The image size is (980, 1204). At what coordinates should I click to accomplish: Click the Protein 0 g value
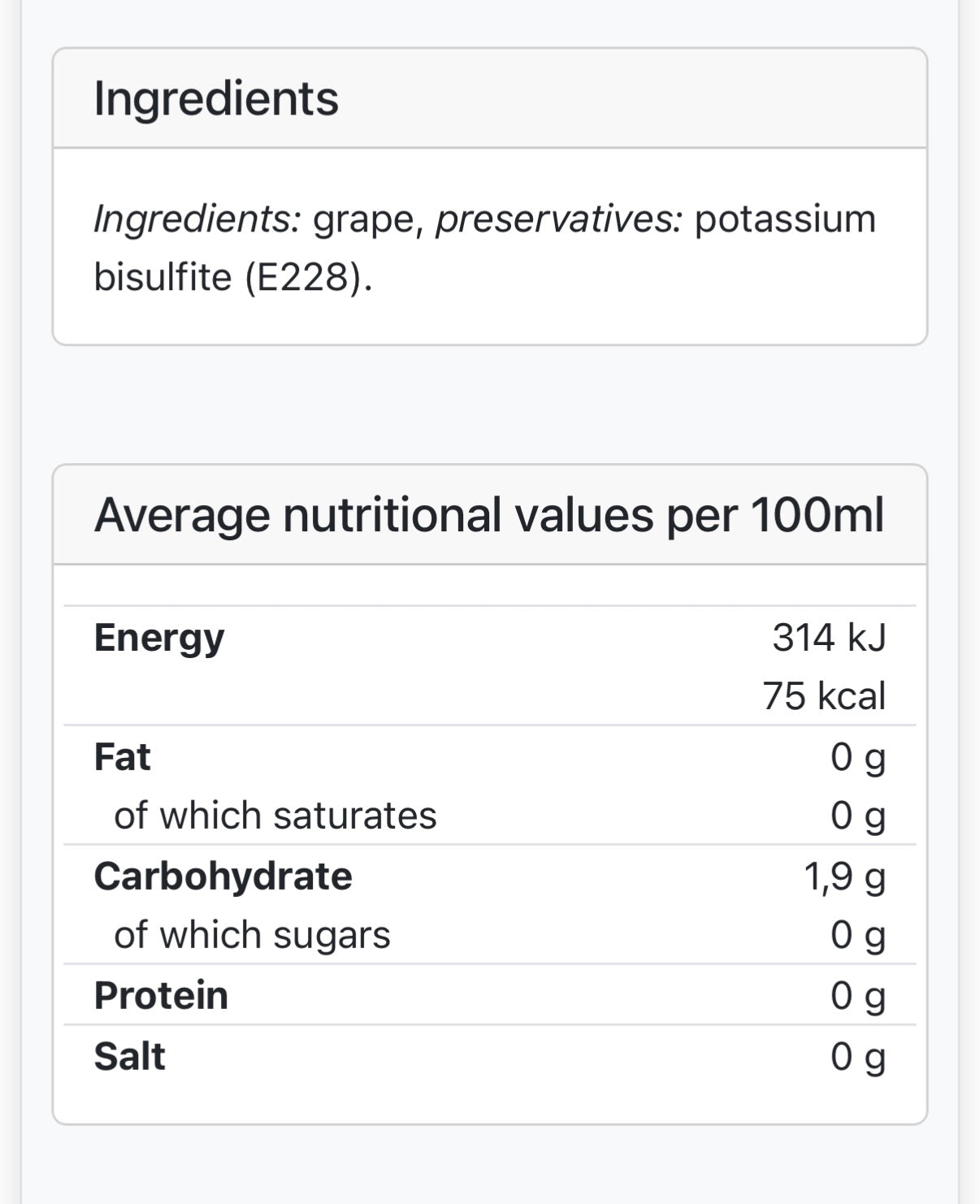click(x=857, y=996)
